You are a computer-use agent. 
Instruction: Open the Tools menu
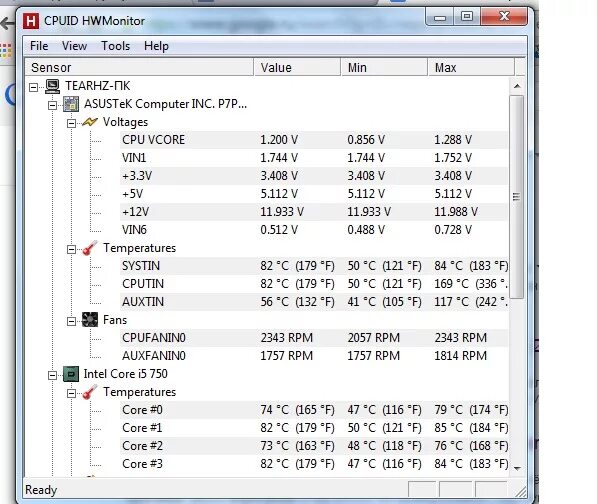115,46
